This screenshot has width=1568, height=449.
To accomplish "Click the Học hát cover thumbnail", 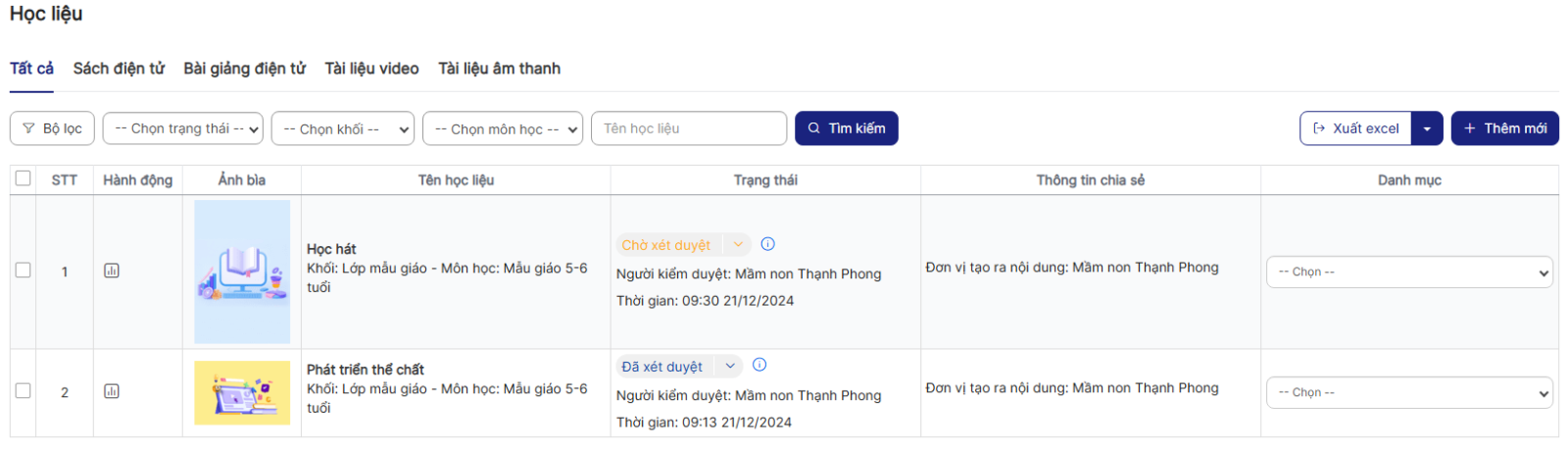I will tap(242, 272).
